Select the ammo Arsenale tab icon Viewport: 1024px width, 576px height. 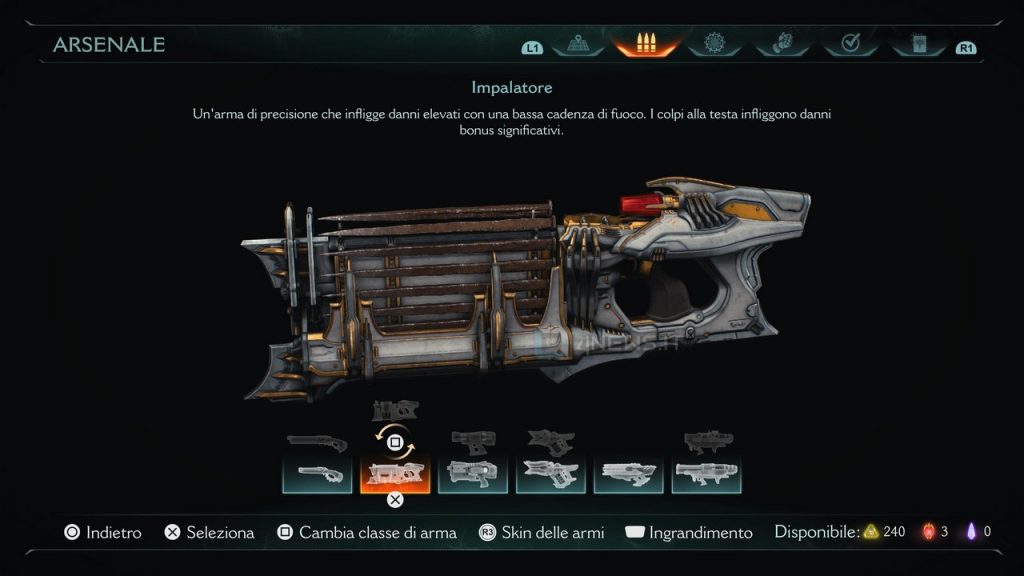pyautogui.click(x=646, y=44)
